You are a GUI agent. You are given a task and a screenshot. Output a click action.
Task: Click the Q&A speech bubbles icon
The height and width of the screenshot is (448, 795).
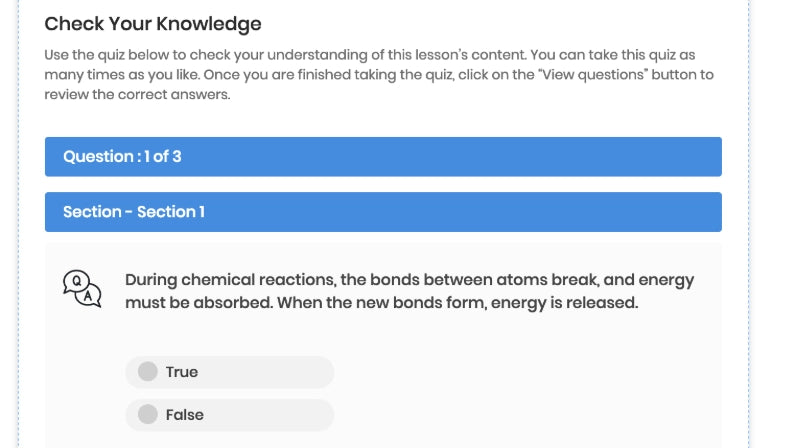82,288
